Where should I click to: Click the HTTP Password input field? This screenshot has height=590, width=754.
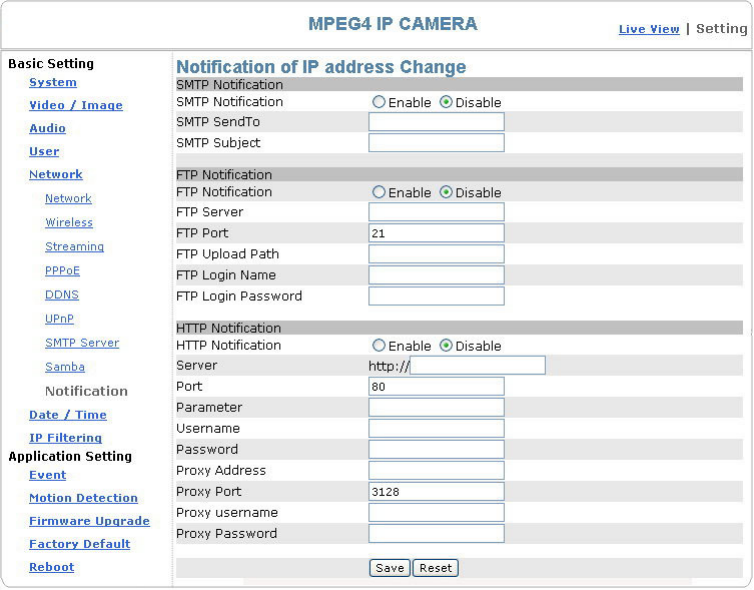pos(436,450)
